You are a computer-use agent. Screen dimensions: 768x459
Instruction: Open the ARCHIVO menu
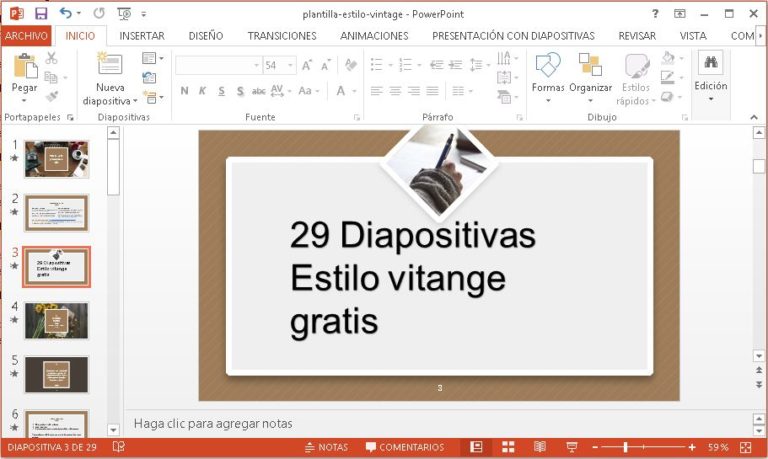click(26, 36)
